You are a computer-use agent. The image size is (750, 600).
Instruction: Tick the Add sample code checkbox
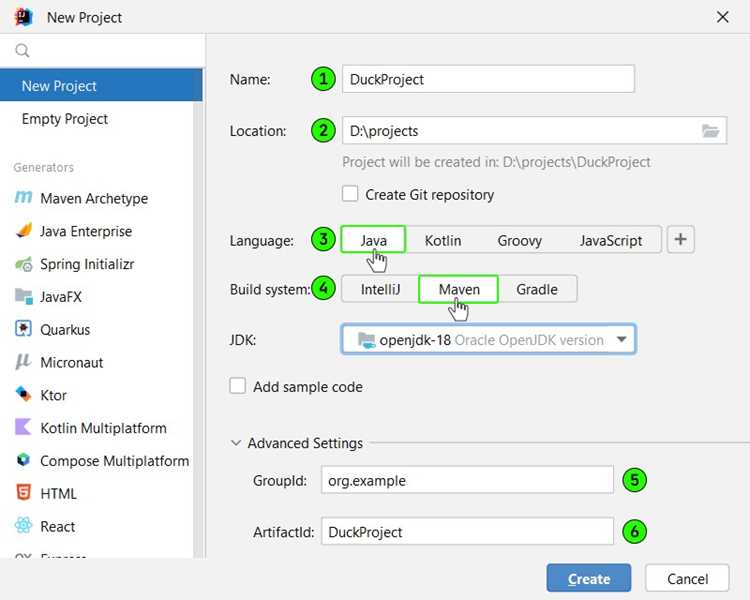238,386
